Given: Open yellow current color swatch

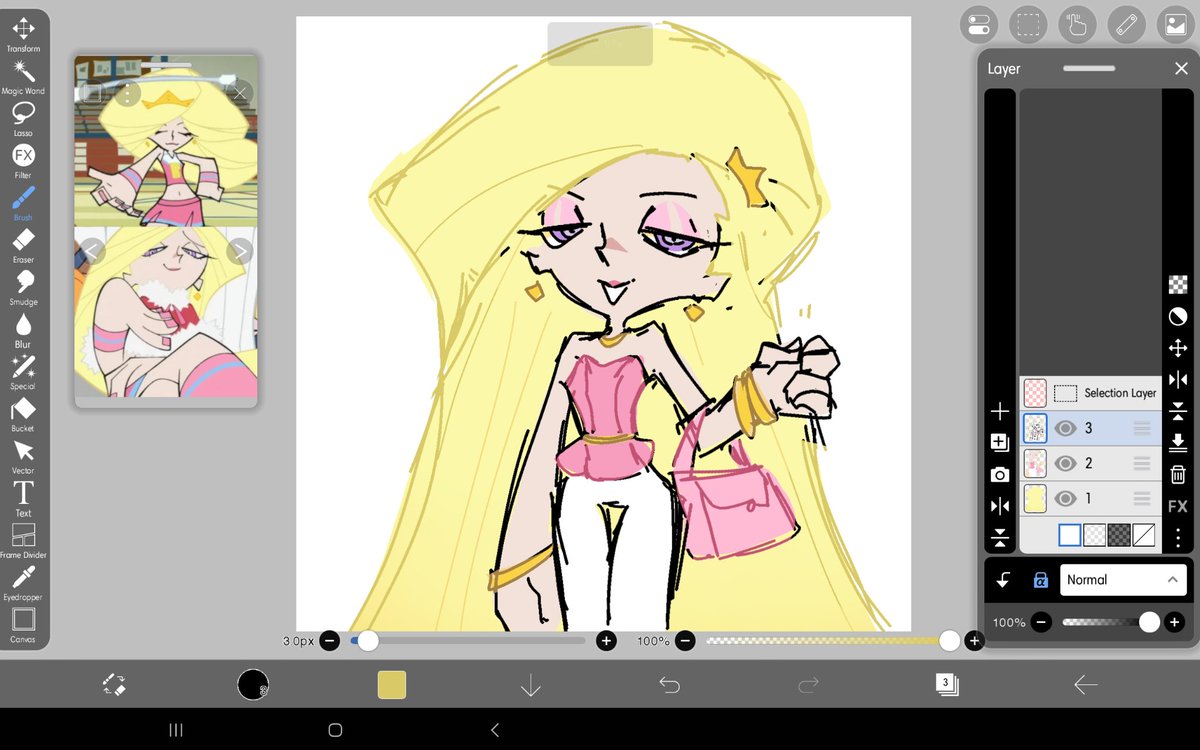Looking at the screenshot, I should (x=392, y=685).
